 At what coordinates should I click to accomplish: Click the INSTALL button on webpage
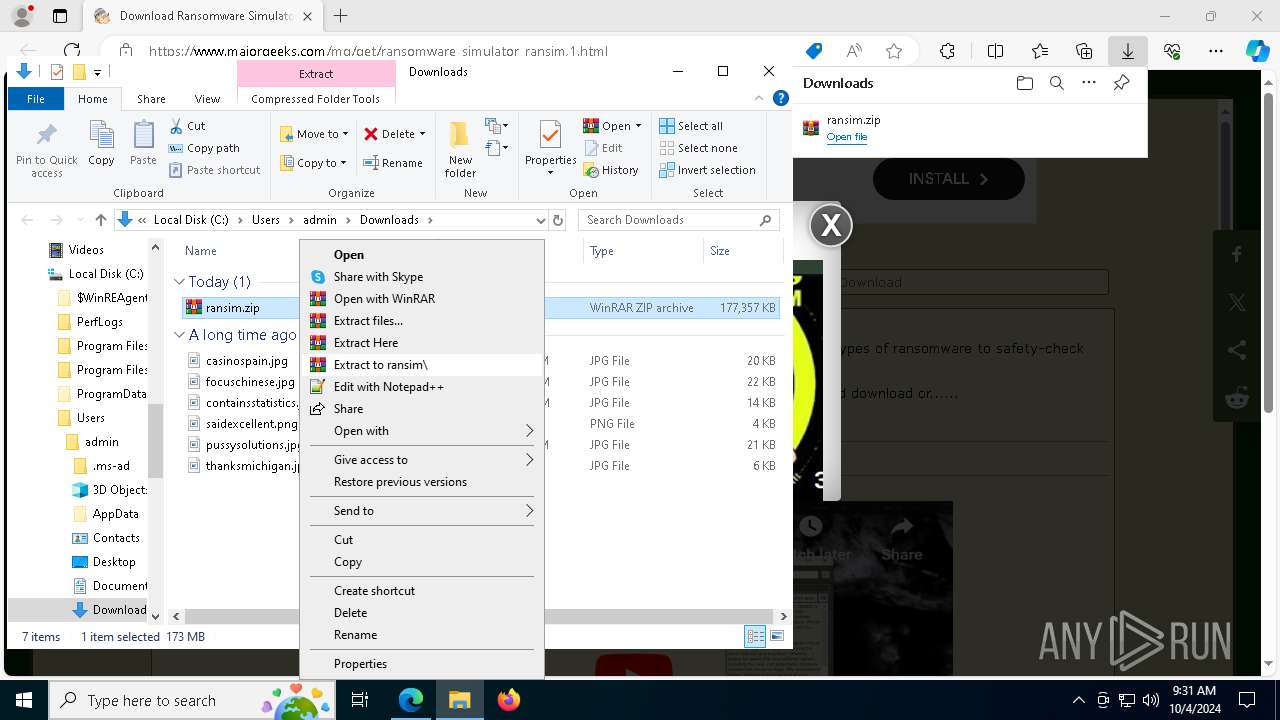(x=948, y=179)
